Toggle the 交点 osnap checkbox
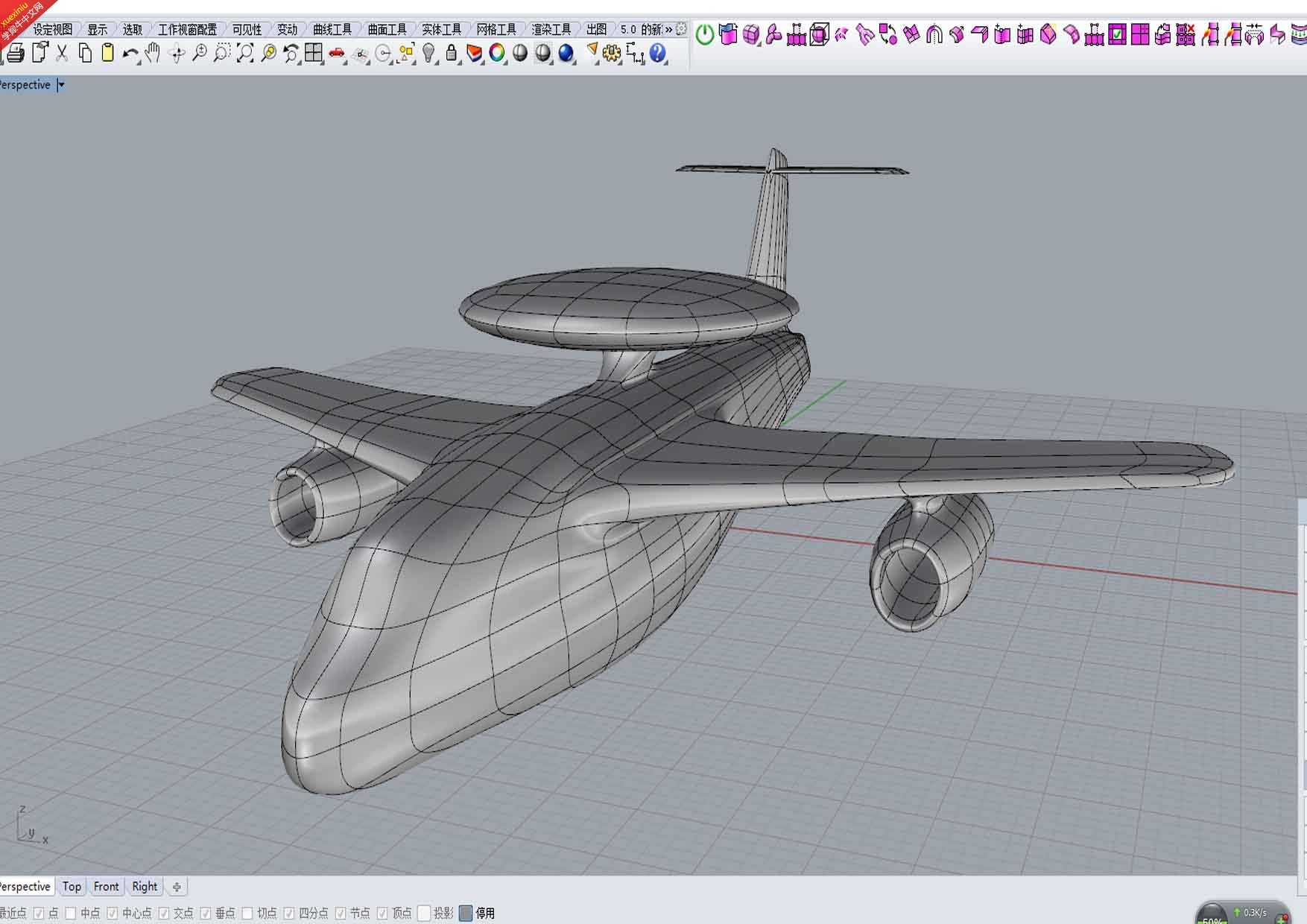Screen dimensions: 1307x924 point(164,913)
